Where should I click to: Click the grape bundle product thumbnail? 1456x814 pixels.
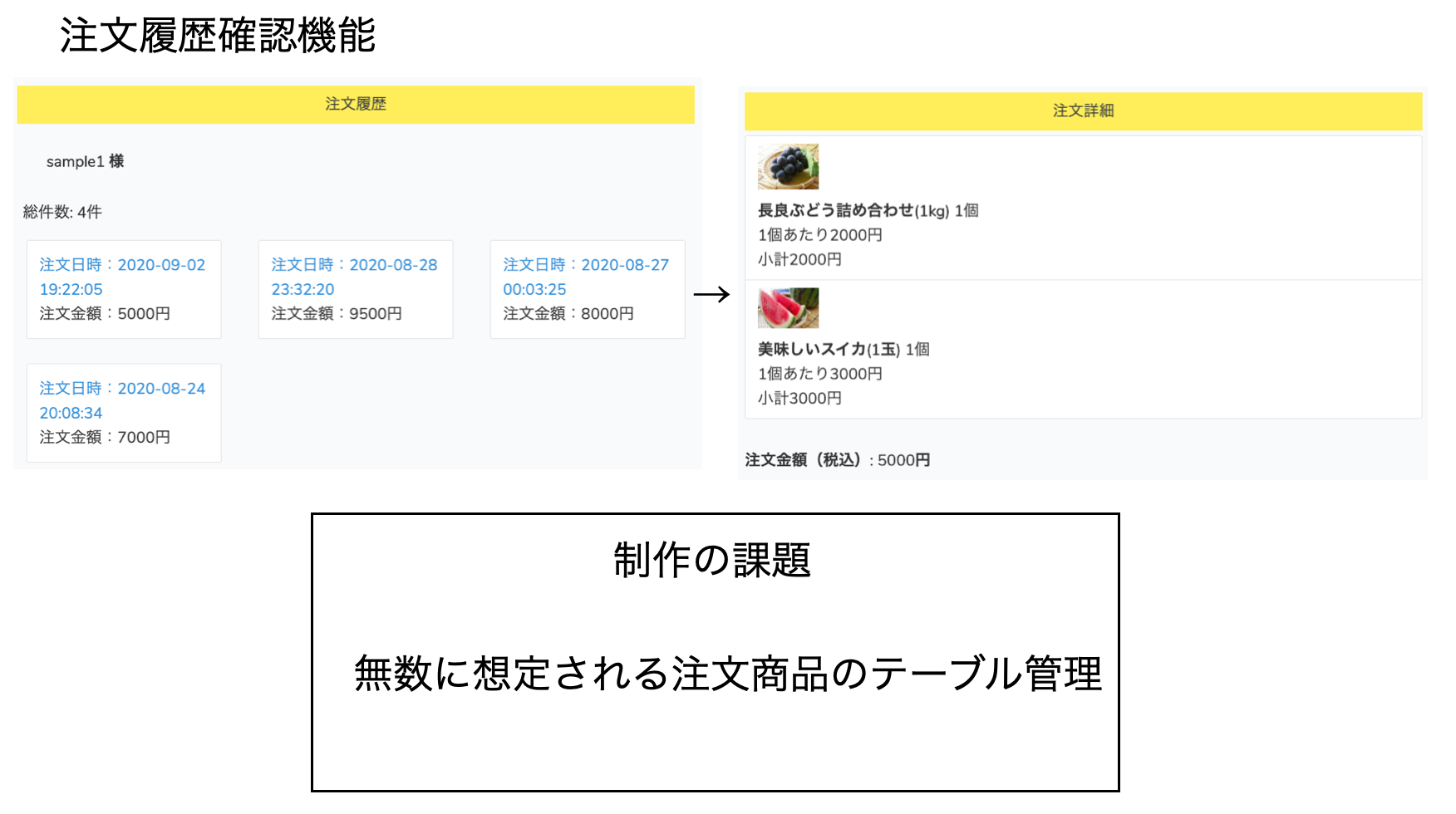[788, 166]
